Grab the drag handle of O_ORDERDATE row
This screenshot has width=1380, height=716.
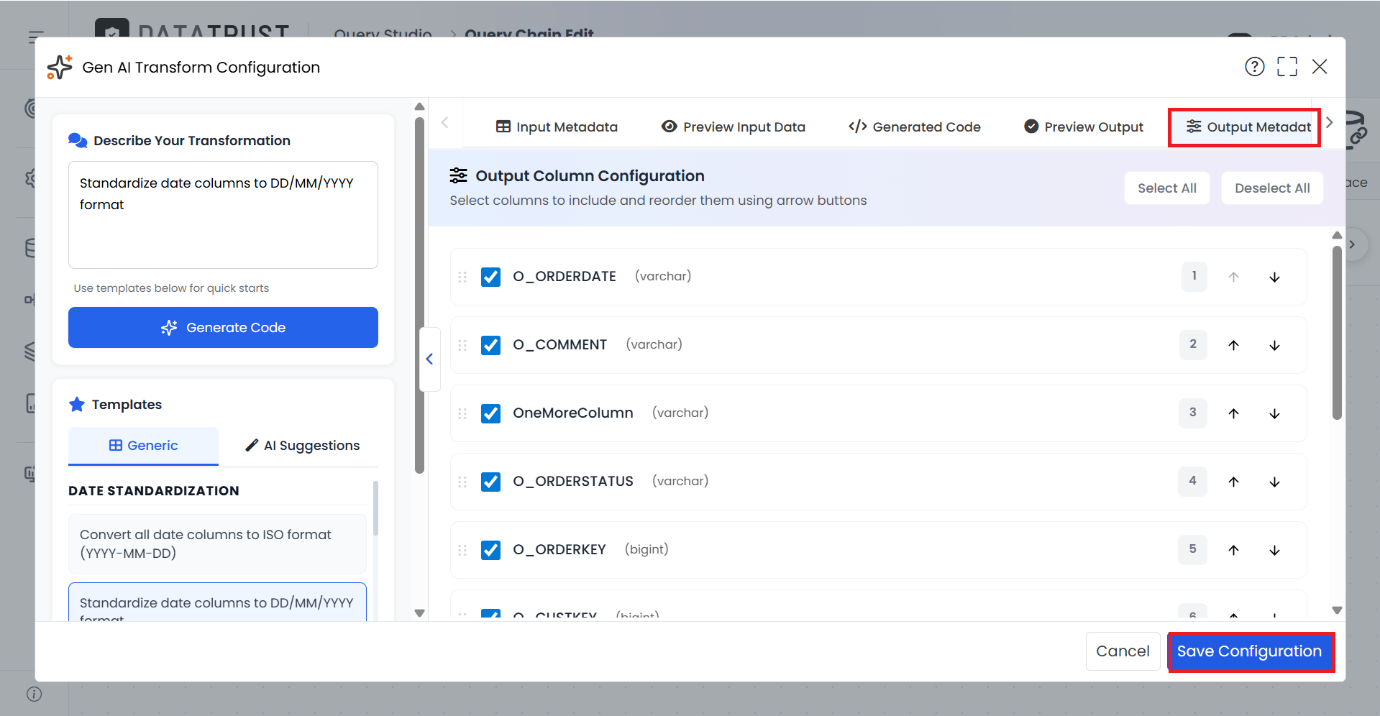pos(462,277)
